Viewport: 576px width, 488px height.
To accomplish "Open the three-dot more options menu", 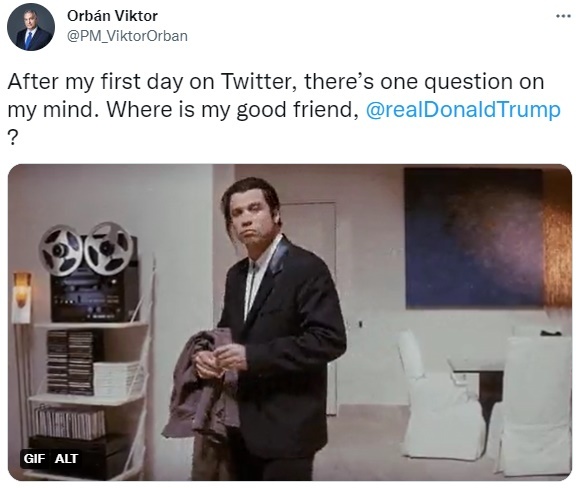I will [x=563, y=16].
